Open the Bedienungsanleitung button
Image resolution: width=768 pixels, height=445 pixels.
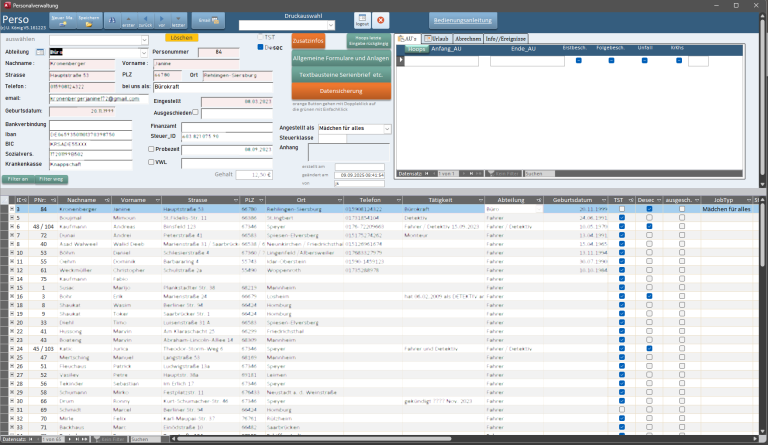pyautogui.click(x=463, y=20)
